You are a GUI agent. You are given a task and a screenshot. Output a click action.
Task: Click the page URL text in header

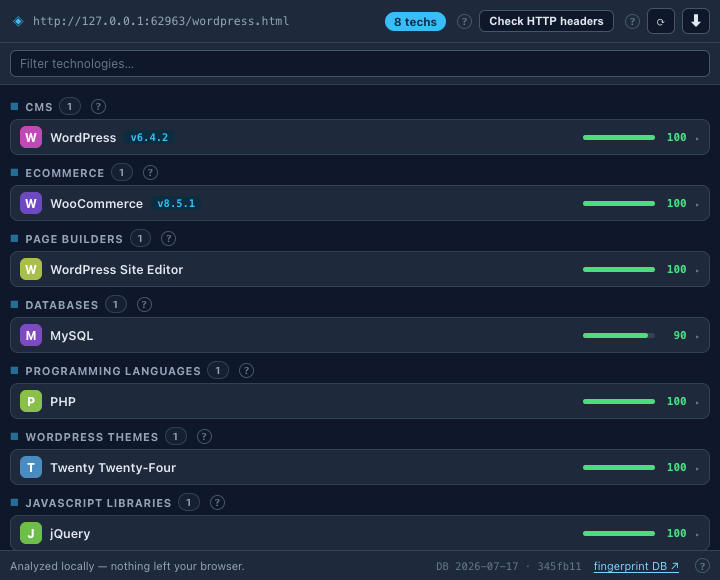pyautogui.click(x=161, y=21)
